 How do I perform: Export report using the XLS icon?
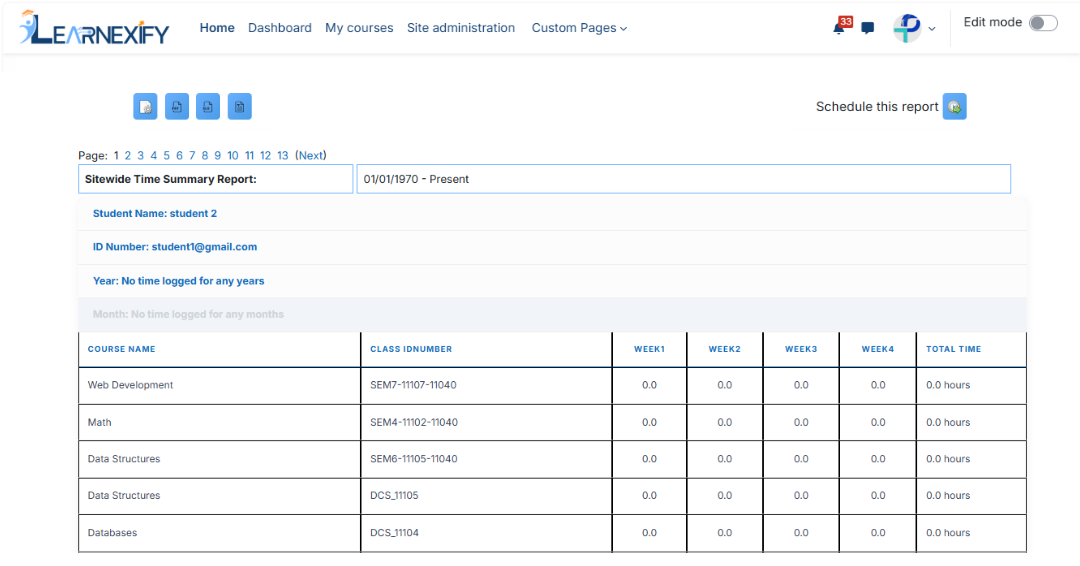208,107
